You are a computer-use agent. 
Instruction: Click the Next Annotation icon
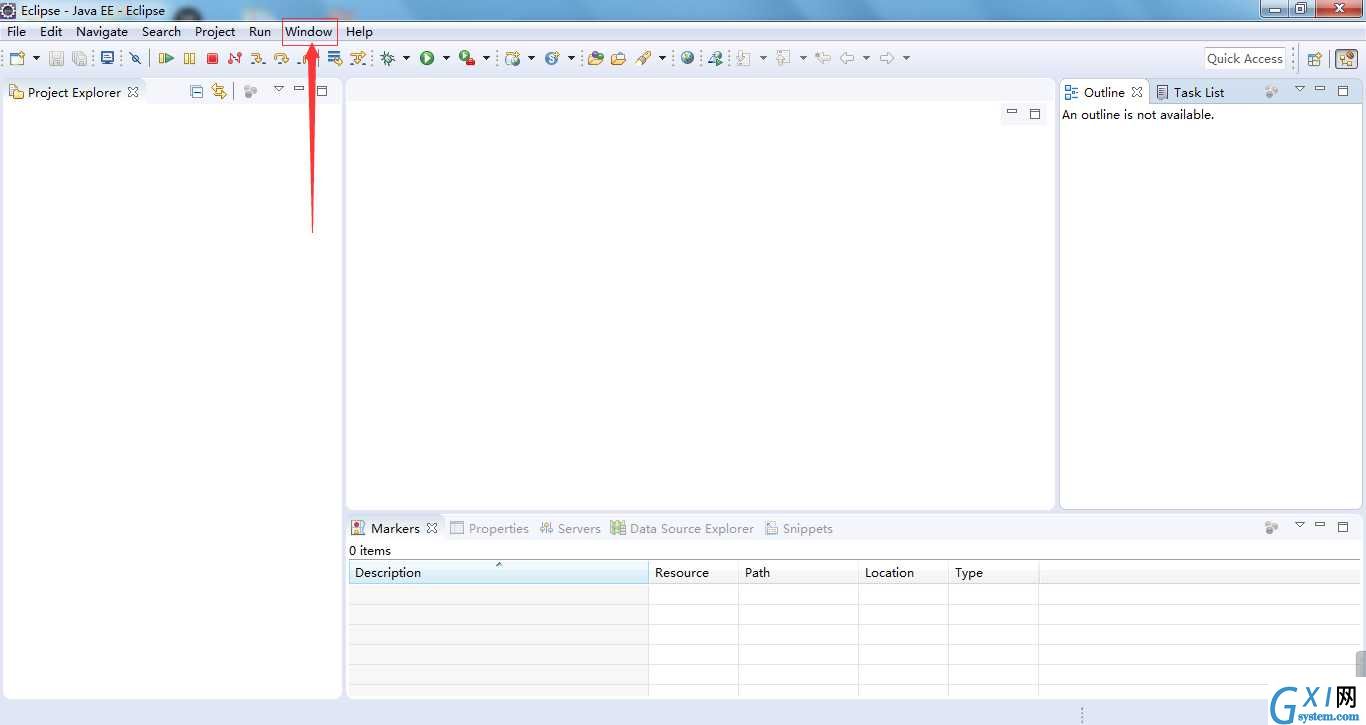tap(744, 58)
